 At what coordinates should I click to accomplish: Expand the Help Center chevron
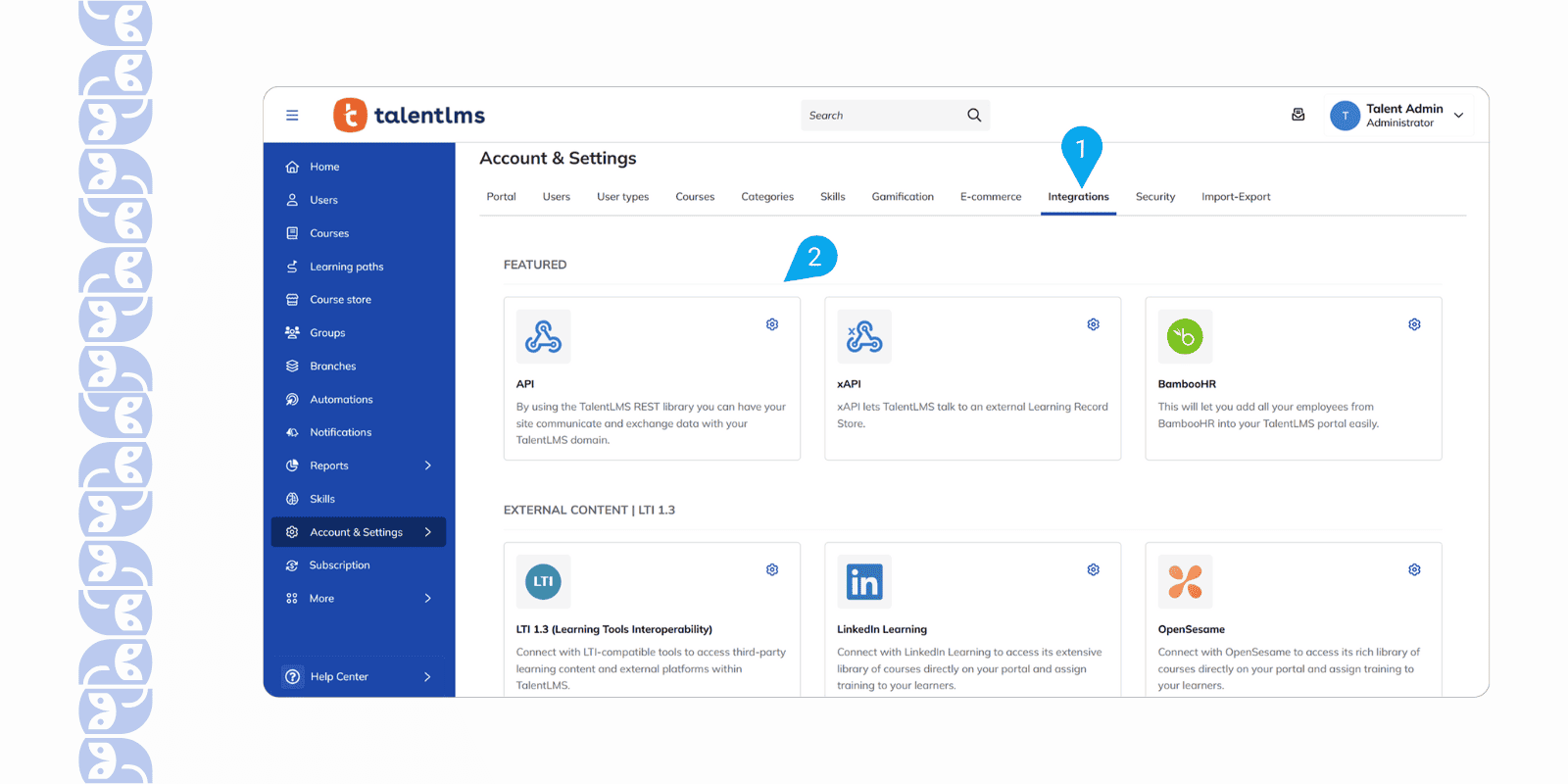pyautogui.click(x=428, y=677)
